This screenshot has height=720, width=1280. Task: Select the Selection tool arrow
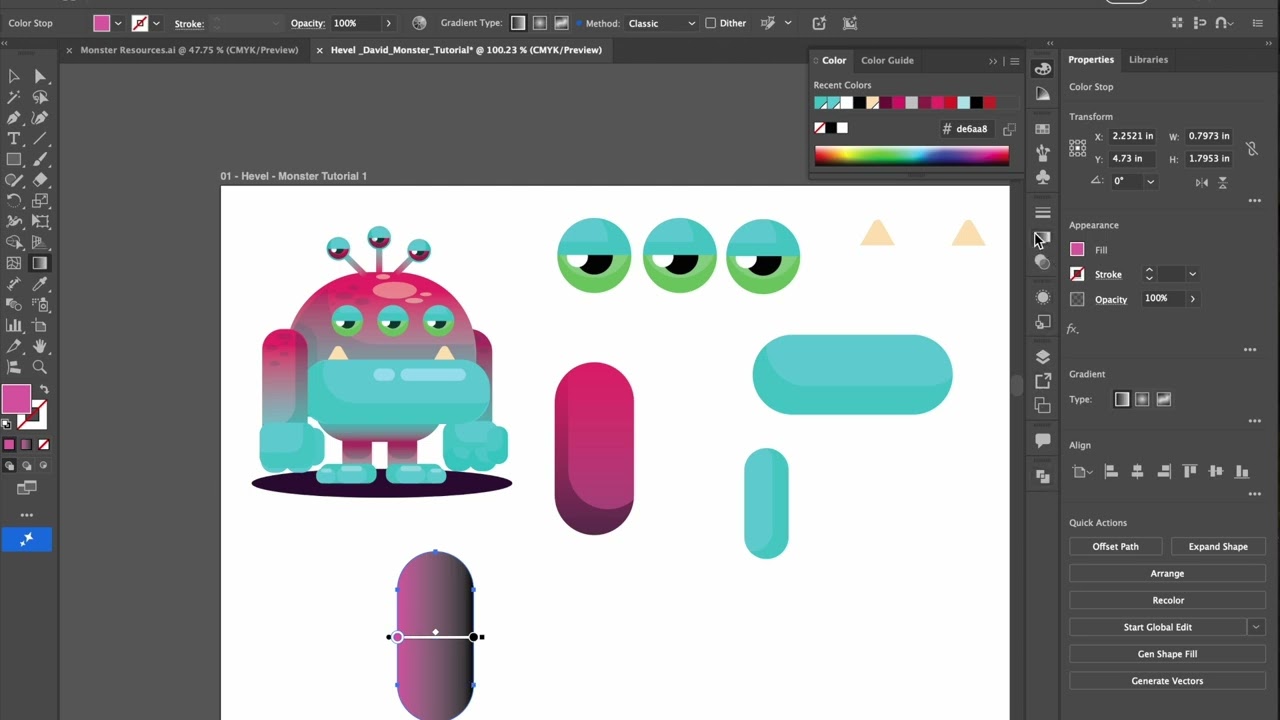pos(14,76)
